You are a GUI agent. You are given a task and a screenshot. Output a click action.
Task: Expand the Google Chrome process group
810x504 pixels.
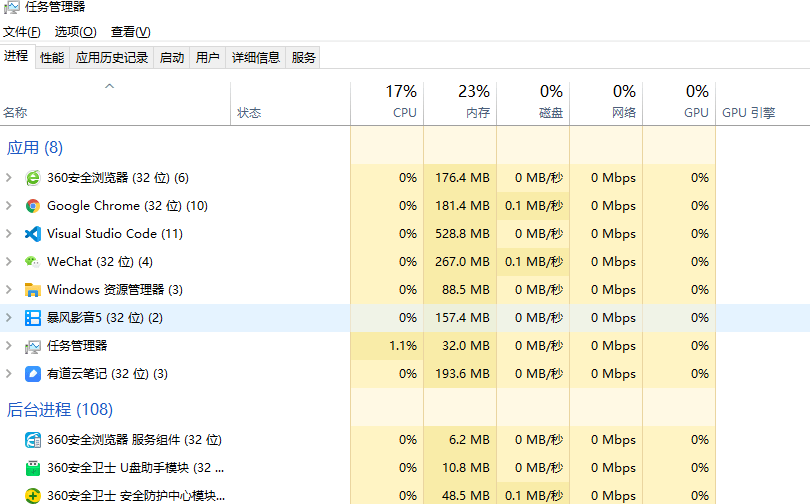(x=9, y=206)
